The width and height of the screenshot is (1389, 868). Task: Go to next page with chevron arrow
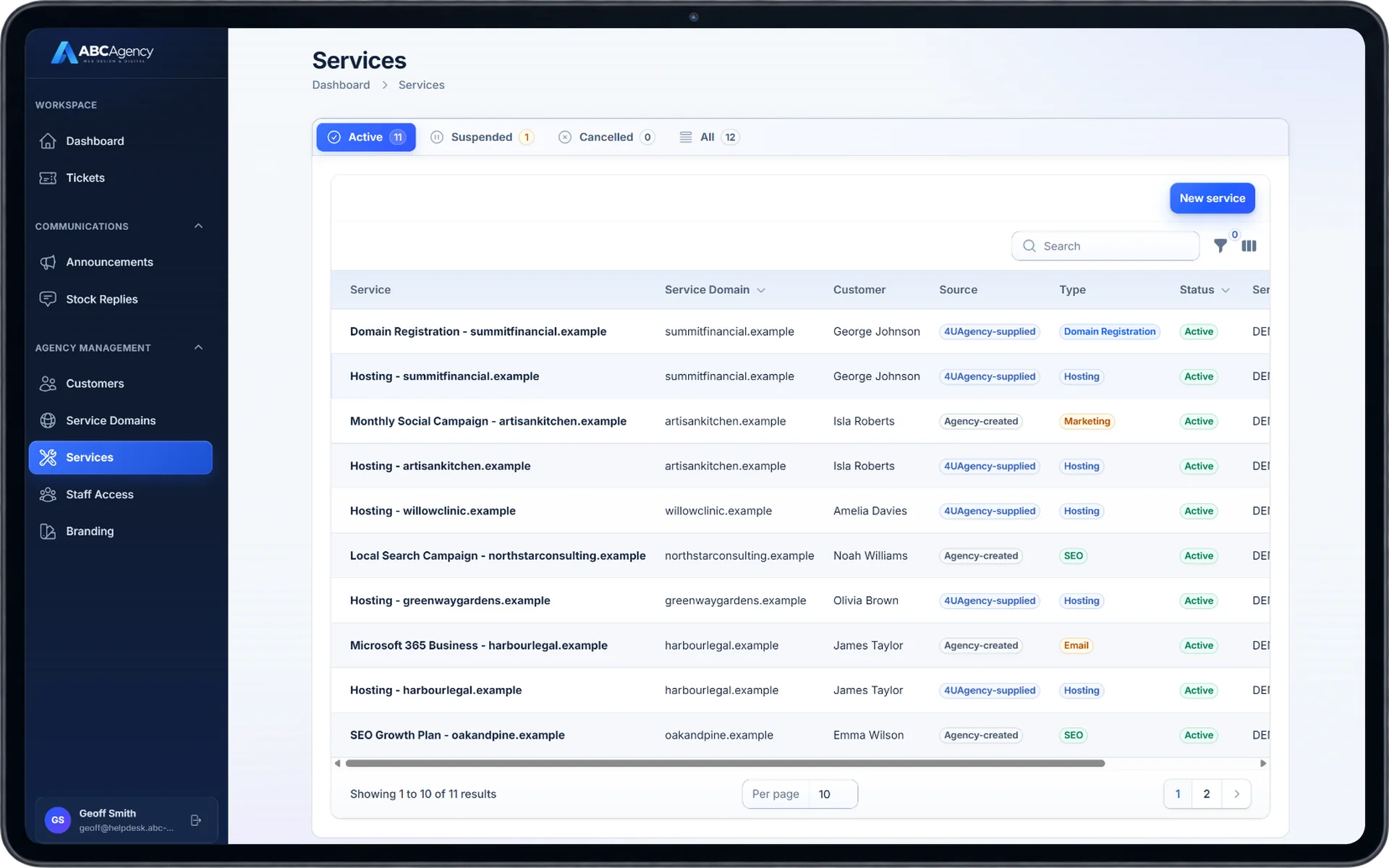(x=1236, y=794)
